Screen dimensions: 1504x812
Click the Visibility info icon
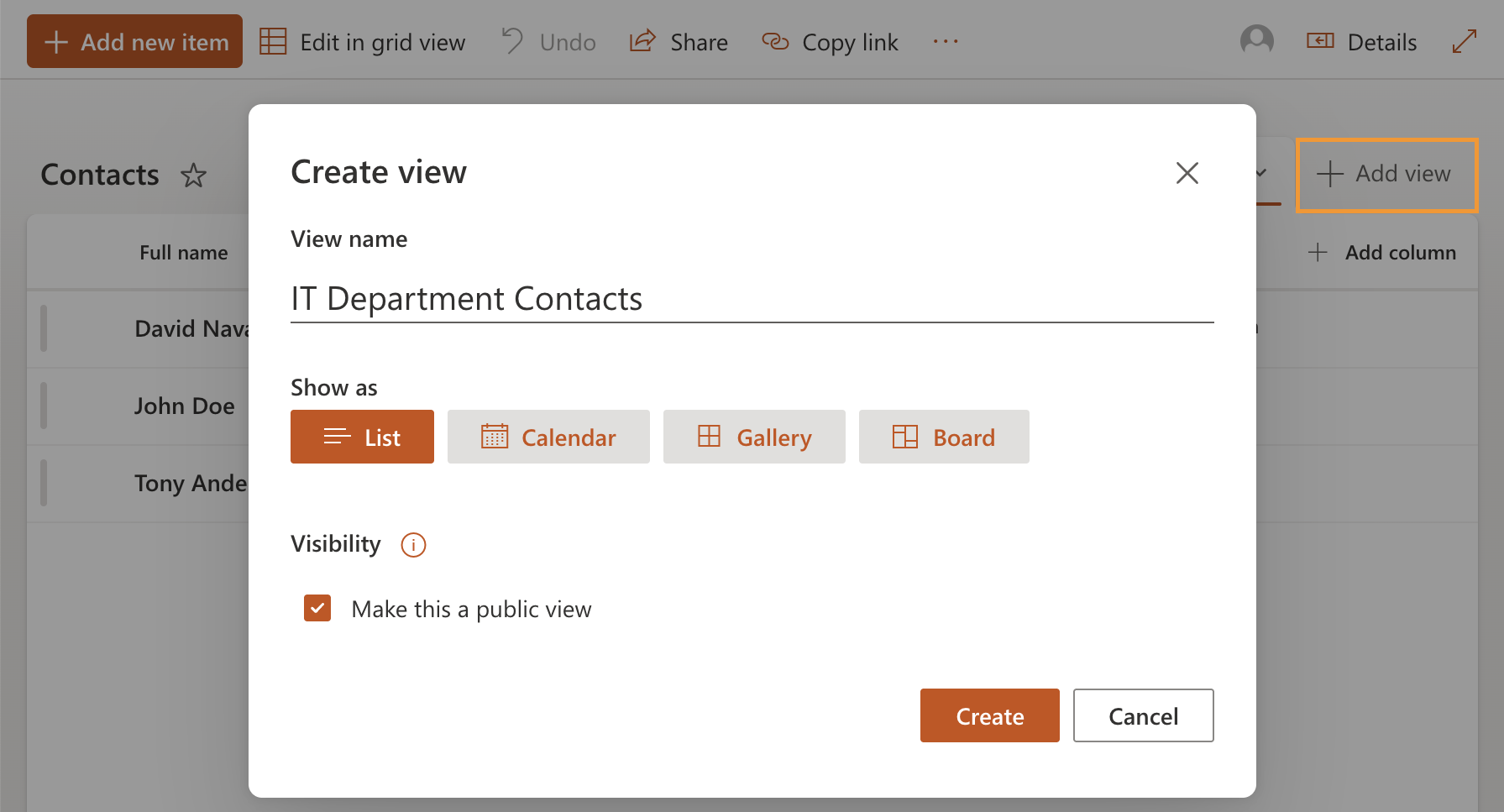412,544
